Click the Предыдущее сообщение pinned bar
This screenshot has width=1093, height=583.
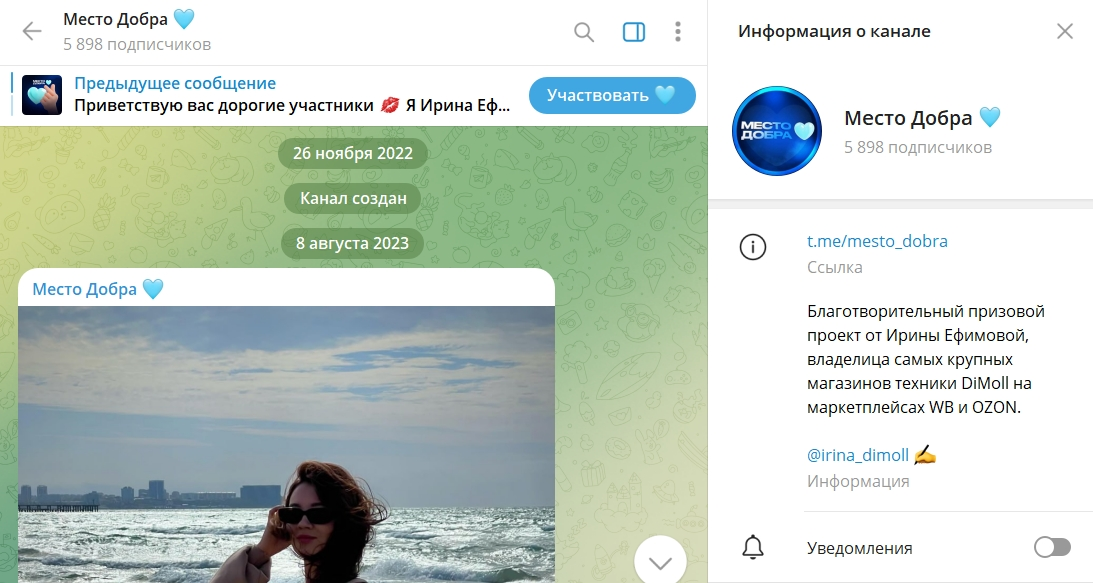click(175, 84)
